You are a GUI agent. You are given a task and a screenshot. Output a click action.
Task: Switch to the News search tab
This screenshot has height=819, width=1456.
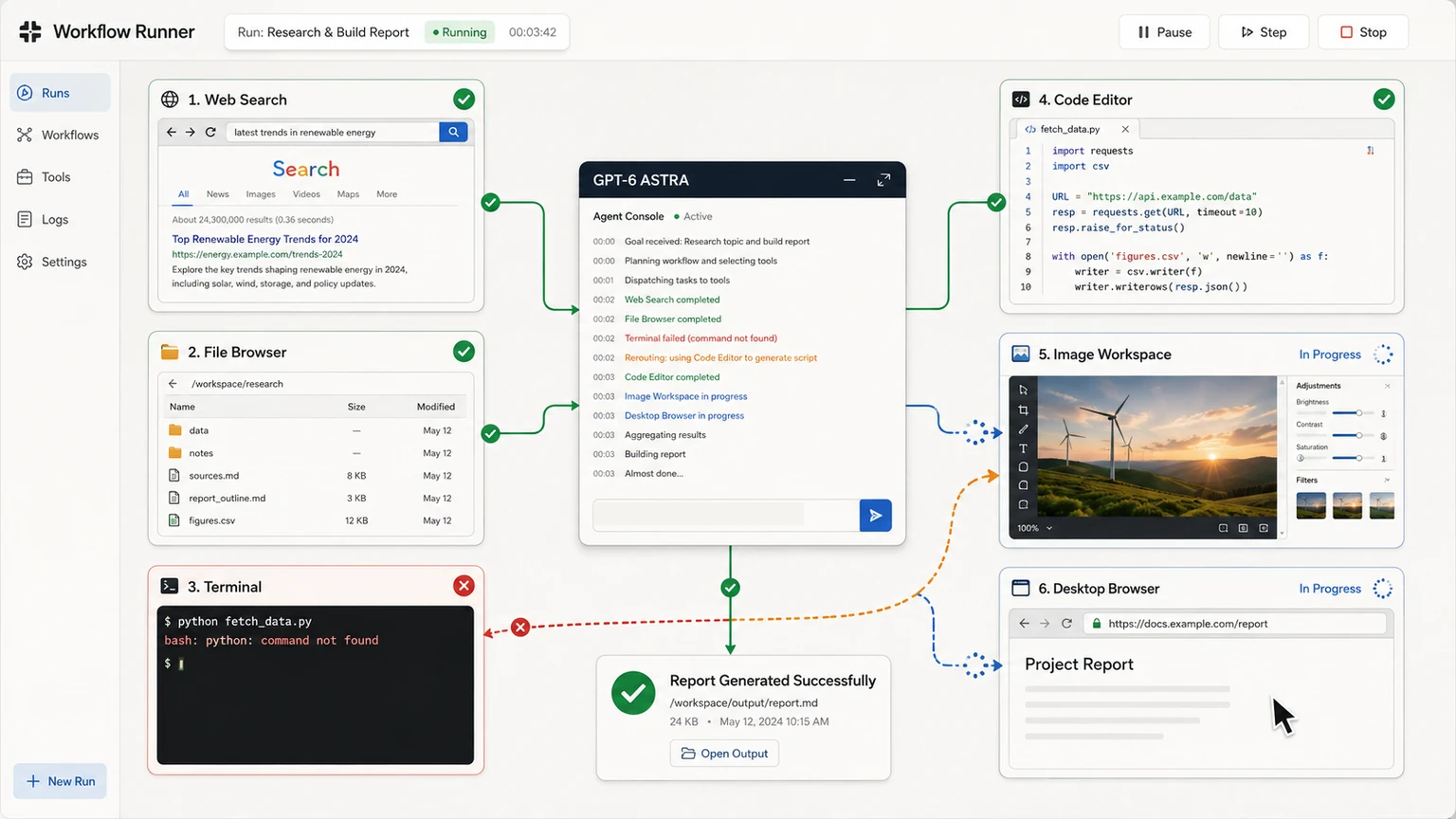(x=218, y=194)
